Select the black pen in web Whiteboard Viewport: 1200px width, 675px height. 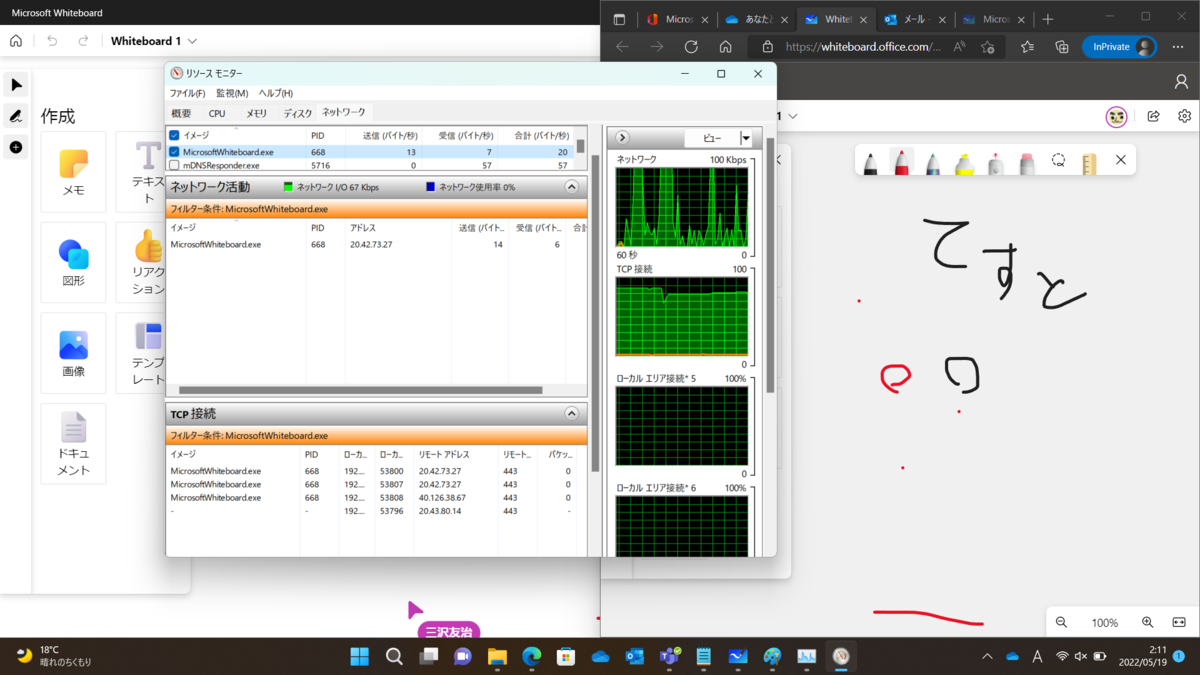point(870,162)
